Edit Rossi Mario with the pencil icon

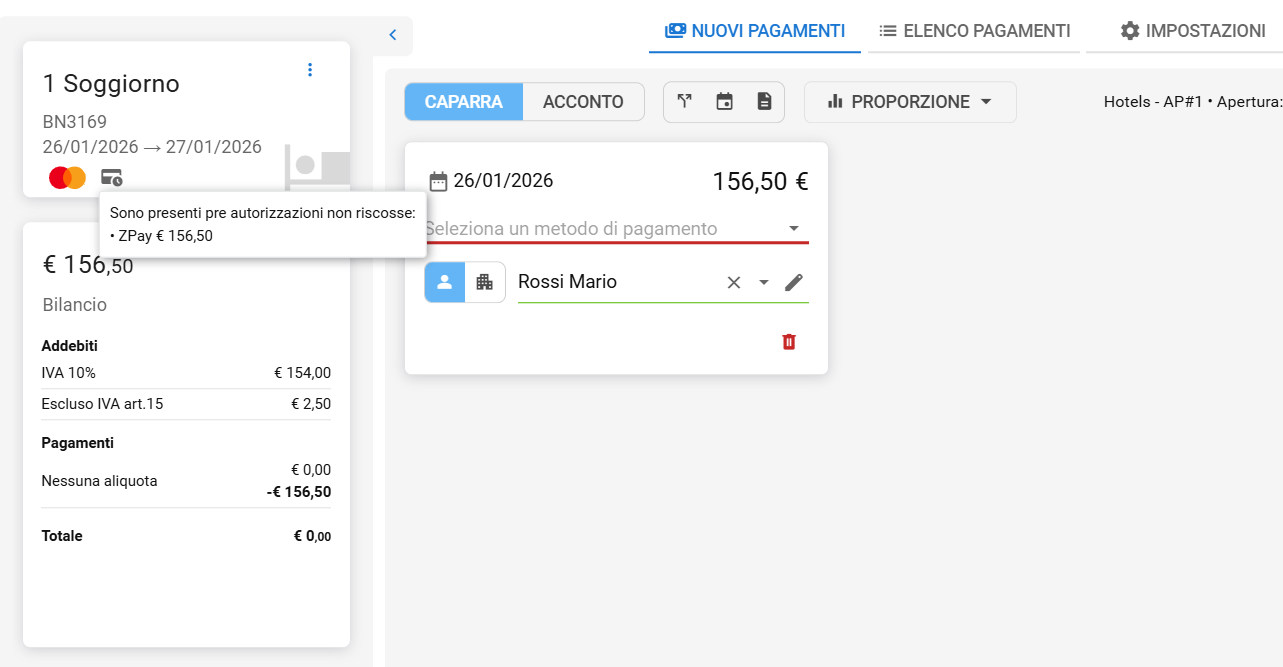[794, 282]
